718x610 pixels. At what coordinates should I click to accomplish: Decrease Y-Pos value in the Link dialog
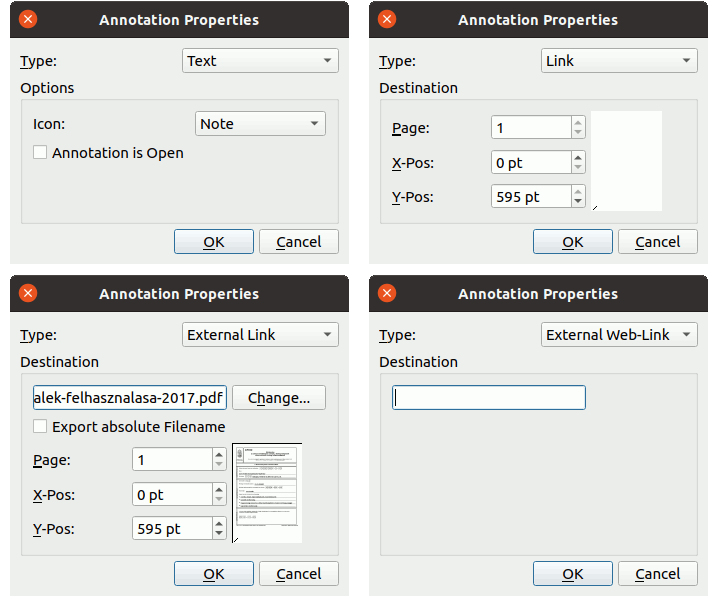578,202
